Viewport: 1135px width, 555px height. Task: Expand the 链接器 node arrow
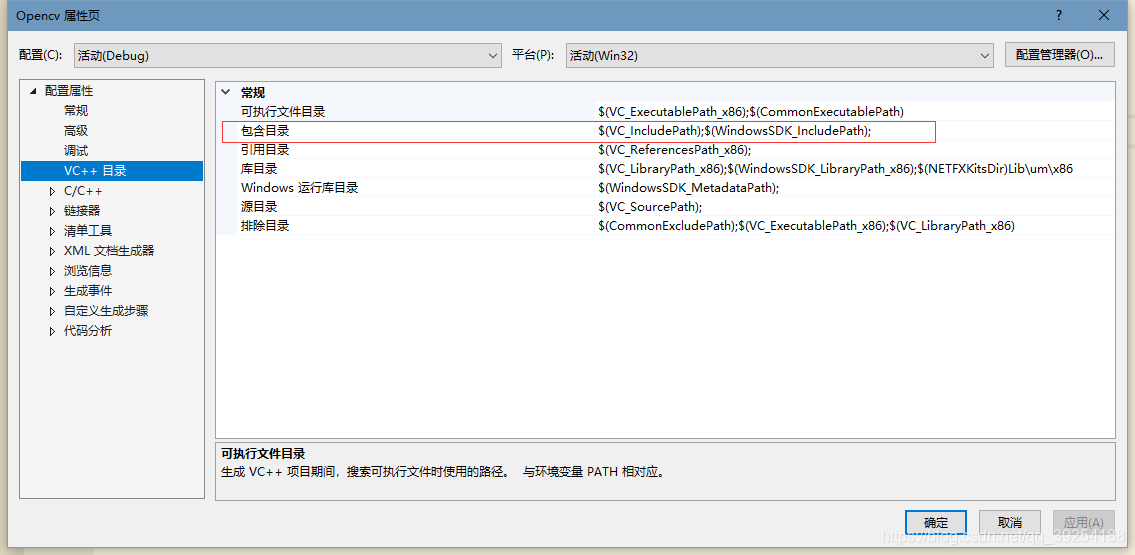click(x=52, y=211)
